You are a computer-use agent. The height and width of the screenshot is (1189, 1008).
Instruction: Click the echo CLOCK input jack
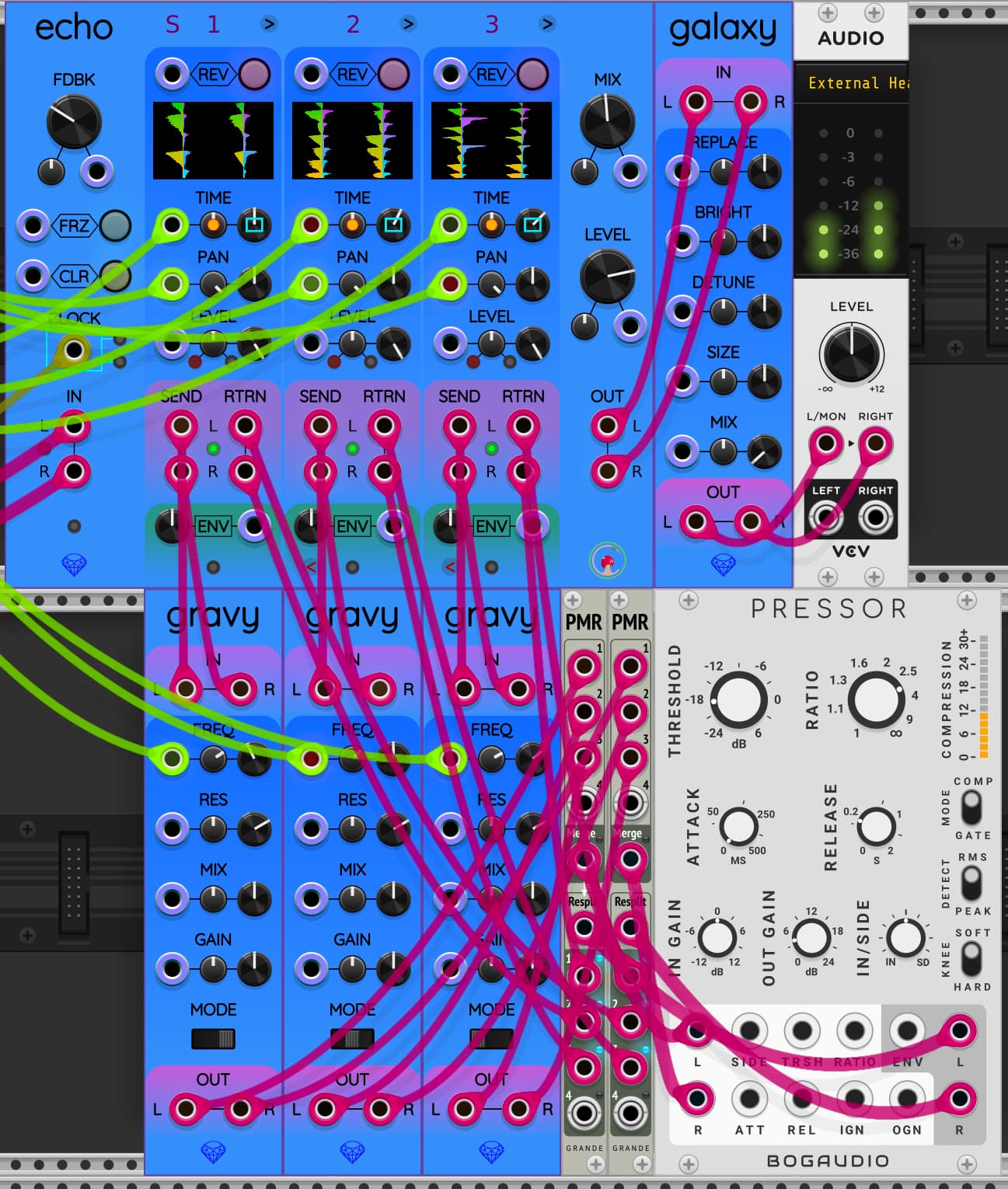74,350
